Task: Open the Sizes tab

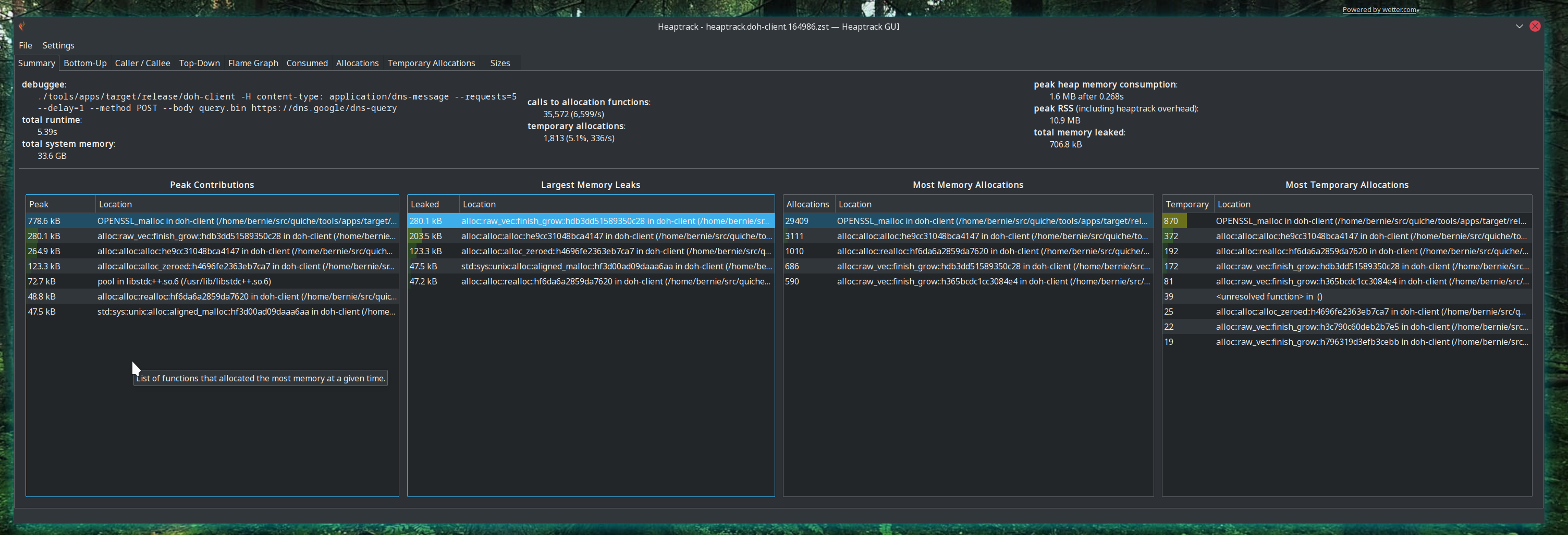Action: coord(500,63)
